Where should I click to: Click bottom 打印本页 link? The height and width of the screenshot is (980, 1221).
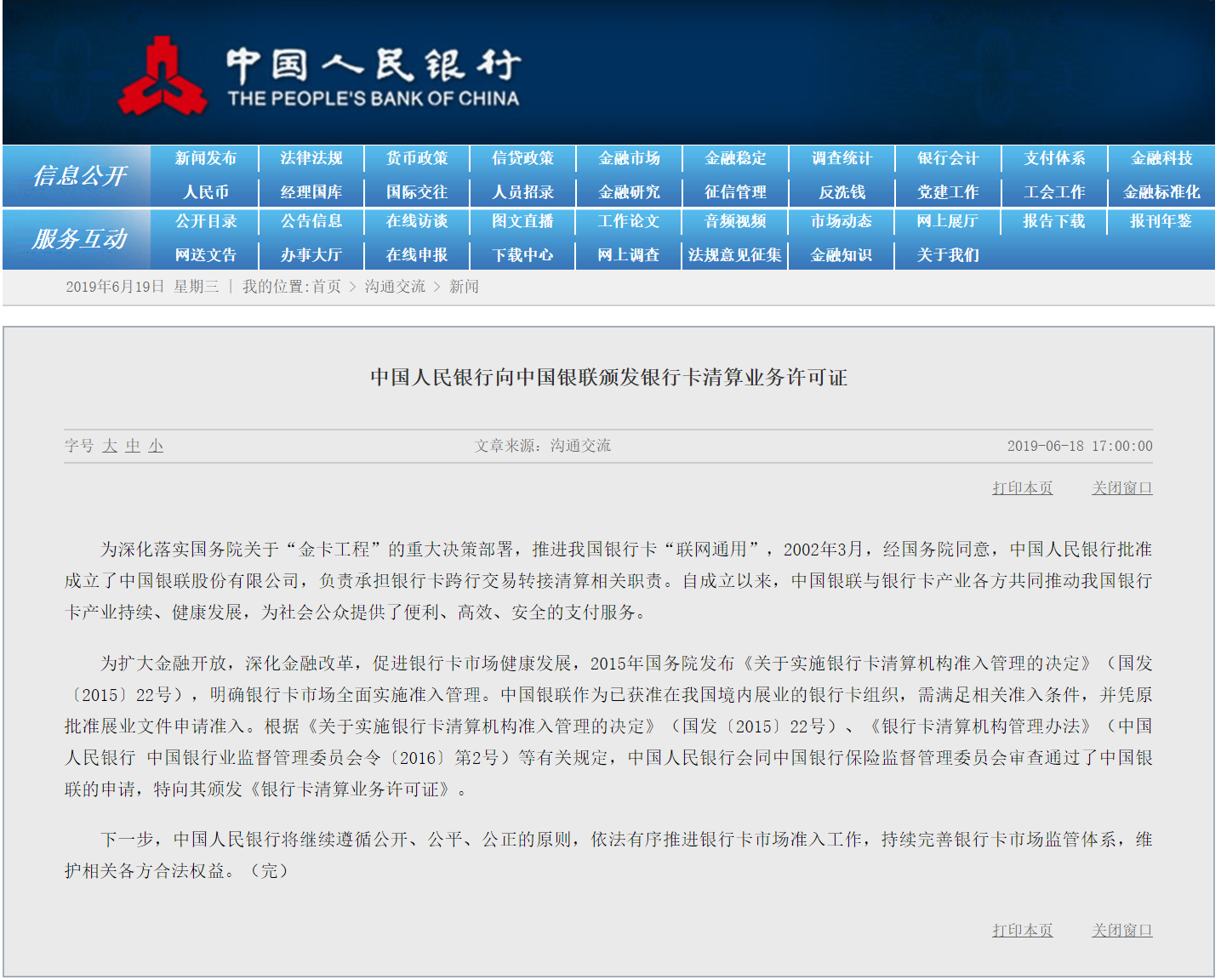coord(1023,931)
